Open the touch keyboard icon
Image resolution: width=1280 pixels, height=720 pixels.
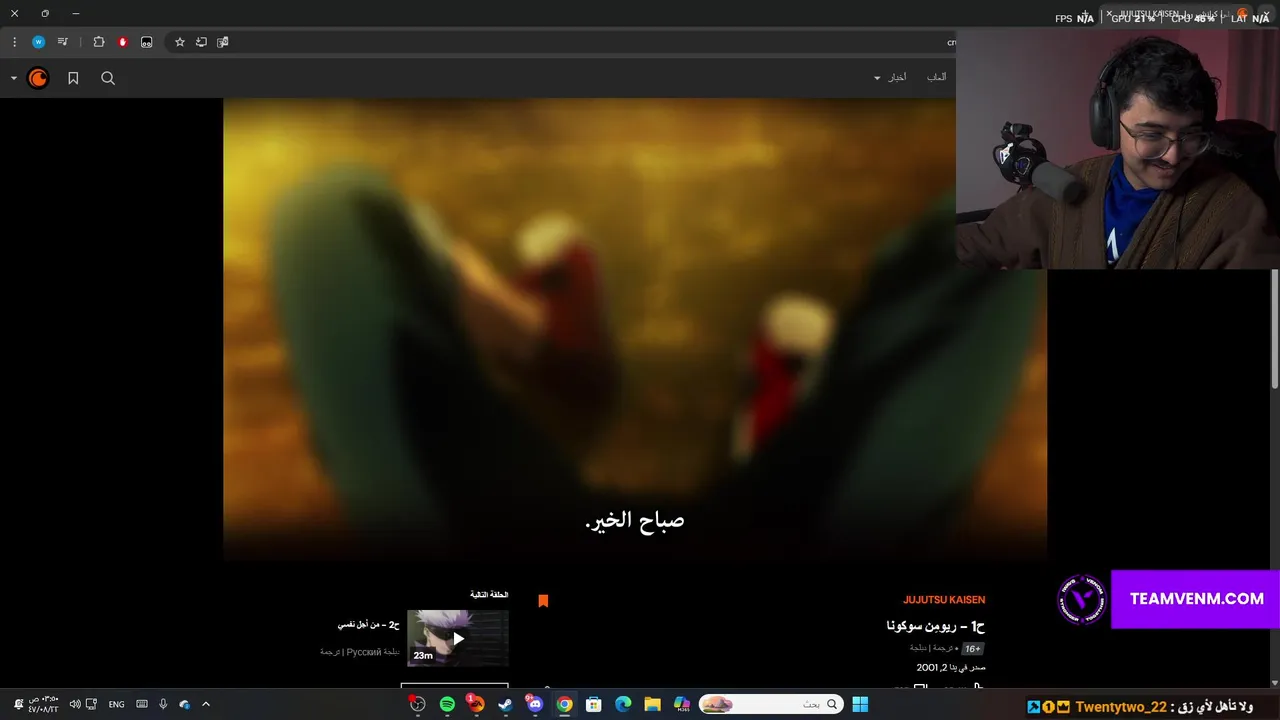click(x=141, y=704)
